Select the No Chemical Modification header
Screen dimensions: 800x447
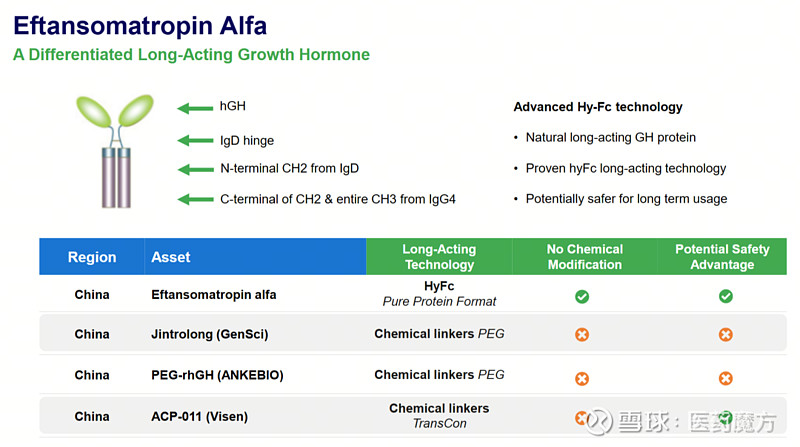pos(585,257)
